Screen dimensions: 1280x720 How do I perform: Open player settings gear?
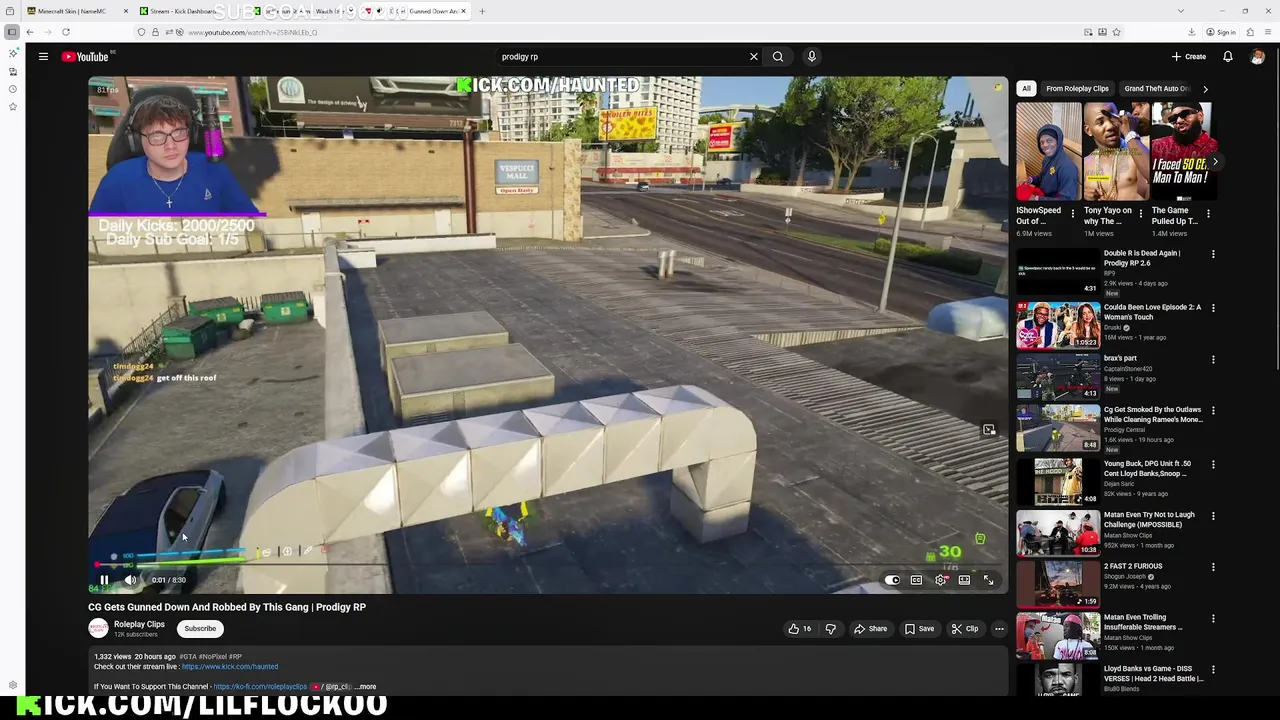pyautogui.click(x=941, y=580)
